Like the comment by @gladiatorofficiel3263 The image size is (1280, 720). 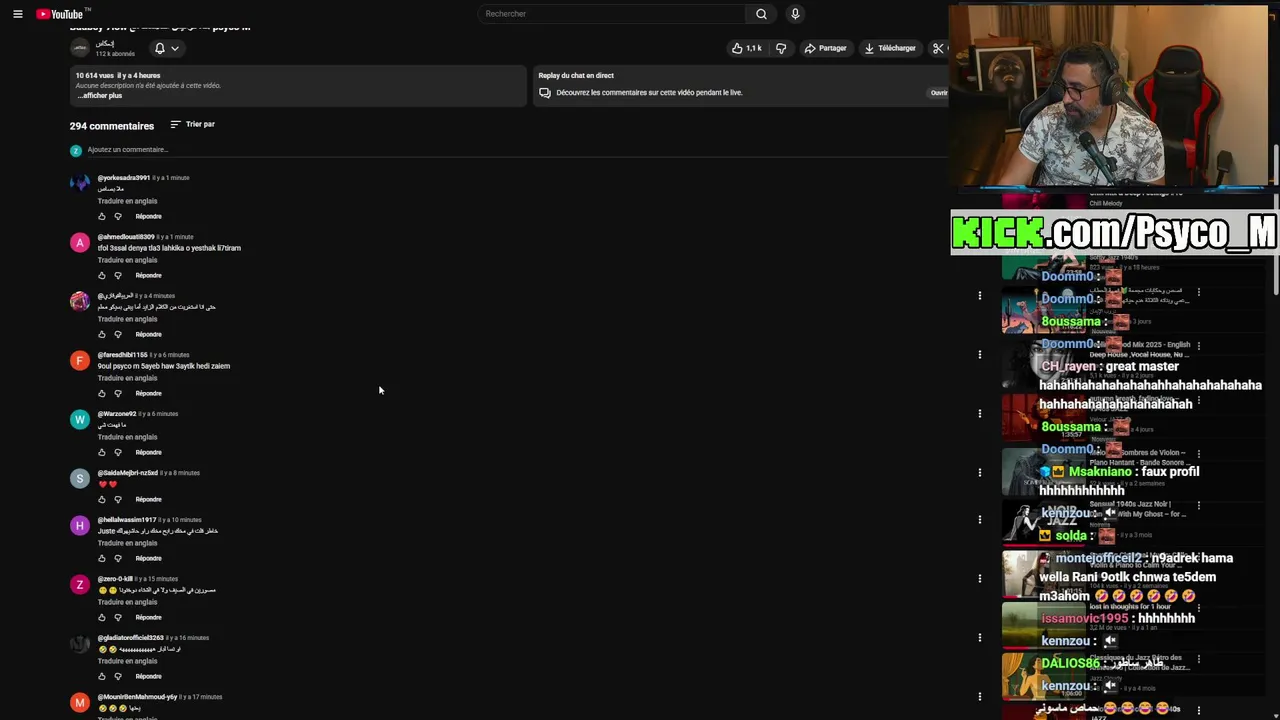click(102, 676)
